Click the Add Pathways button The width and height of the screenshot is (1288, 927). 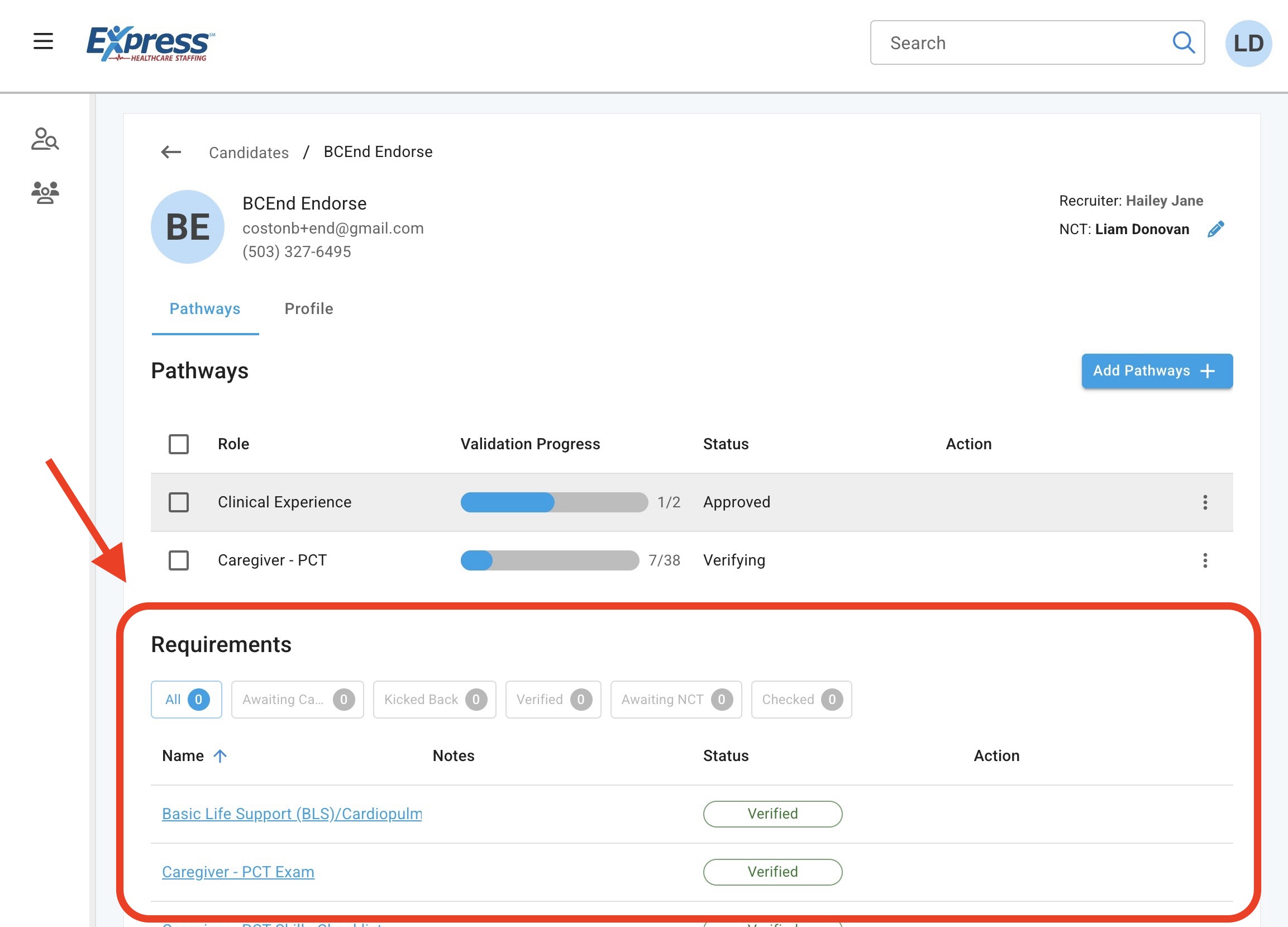(x=1157, y=371)
